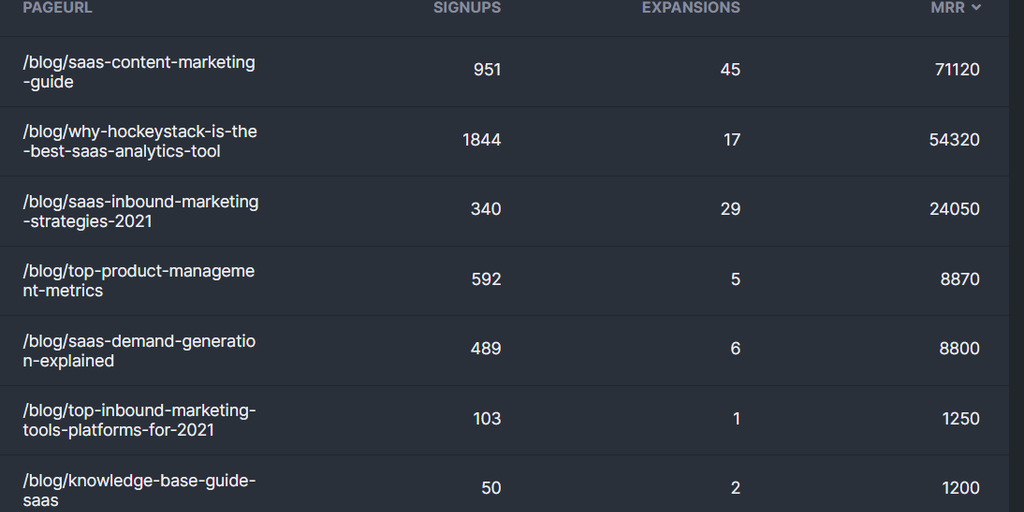
Task: Open the /blog/saas-content-marketing-guide page link
Action: 139,72
